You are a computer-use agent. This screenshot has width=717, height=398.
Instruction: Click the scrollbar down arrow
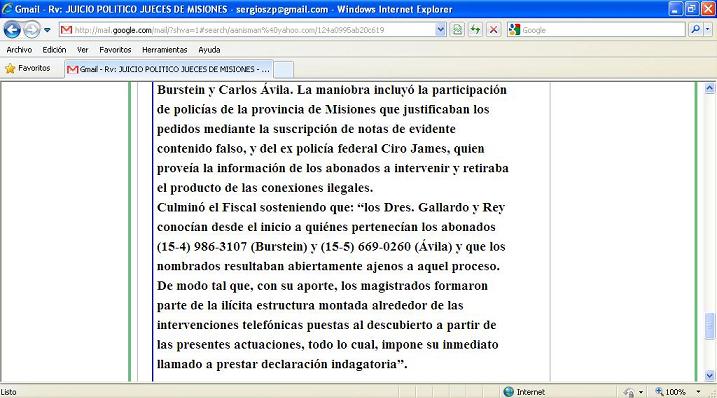(x=710, y=376)
